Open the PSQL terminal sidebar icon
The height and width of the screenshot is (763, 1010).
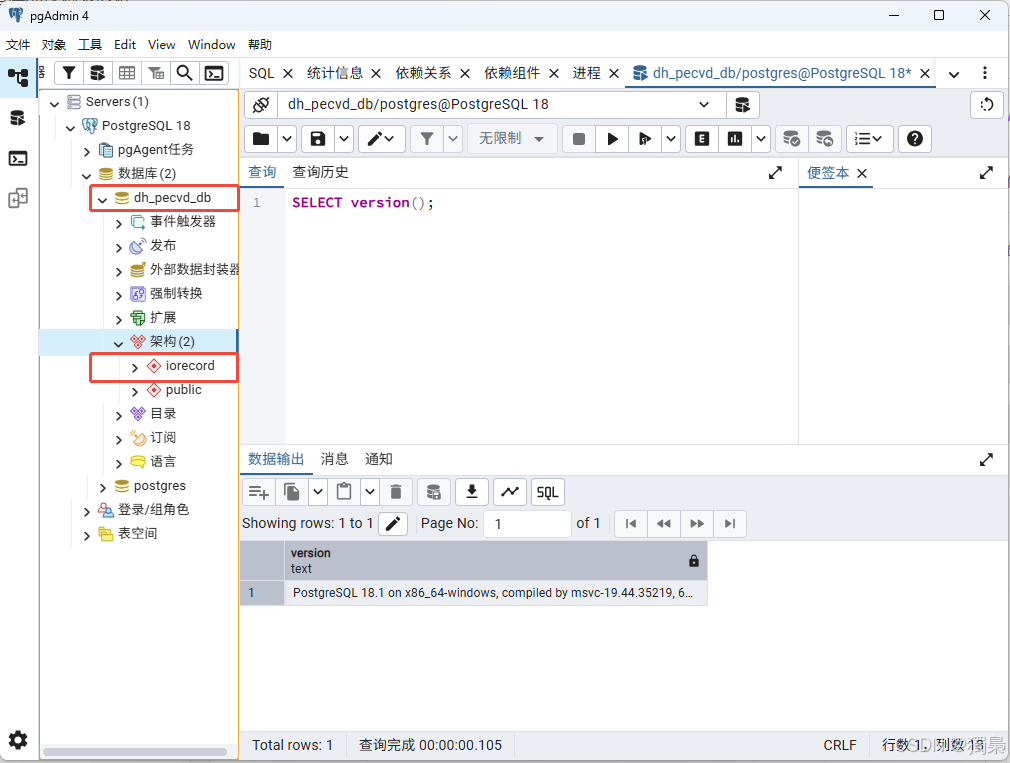tap(18, 158)
